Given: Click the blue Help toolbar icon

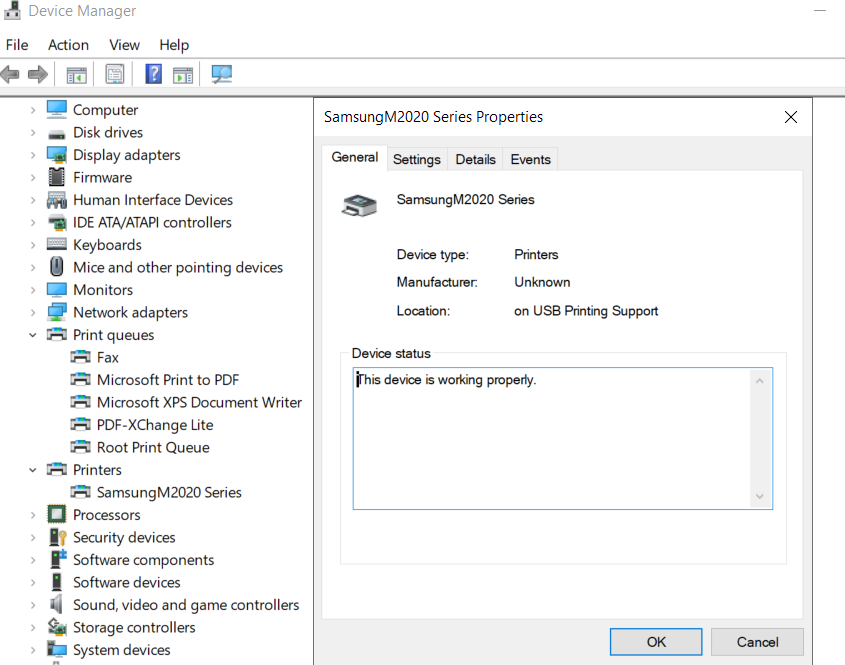Looking at the screenshot, I should tap(154, 74).
